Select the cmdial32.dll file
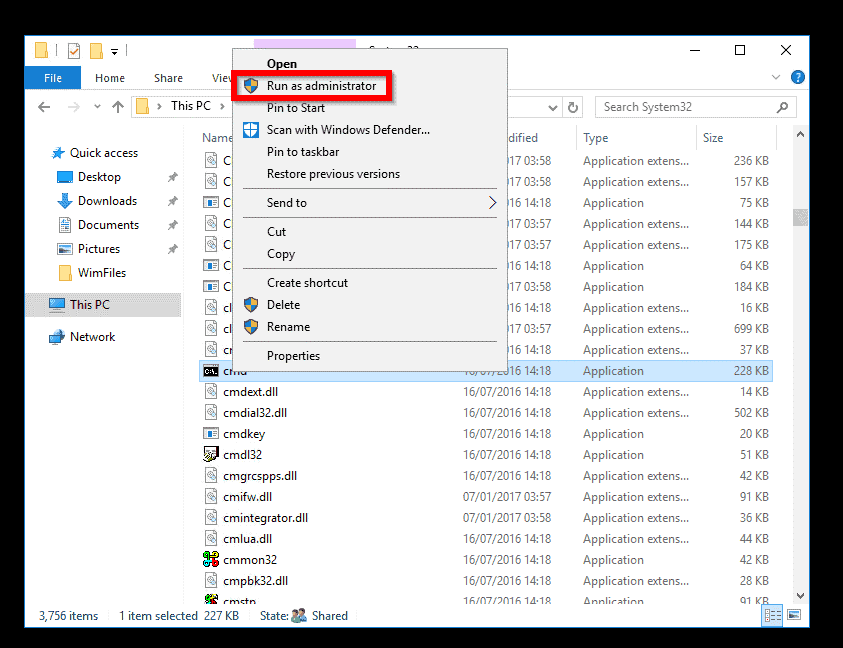This screenshot has width=843, height=648. click(x=255, y=413)
